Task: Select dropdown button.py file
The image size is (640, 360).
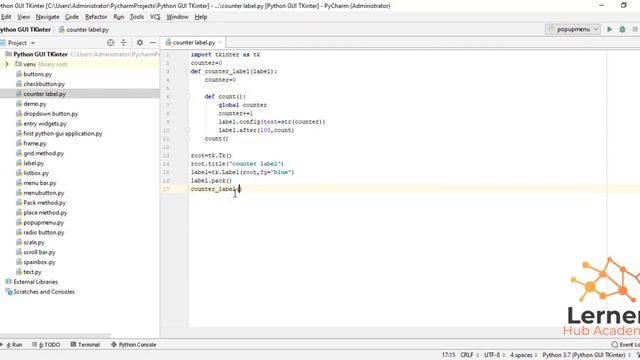Action: [x=51, y=113]
